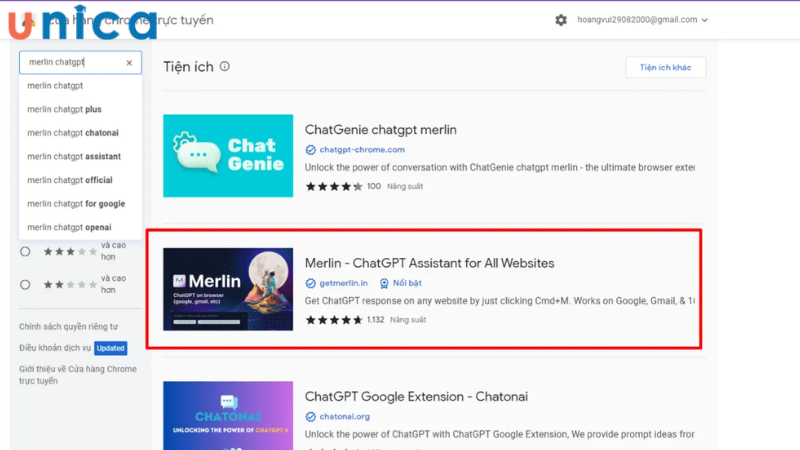This screenshot has width=800, height=450.
Task: Select the three-star and above rating filter
Action: pyautogui.click(x=25, y=252)
